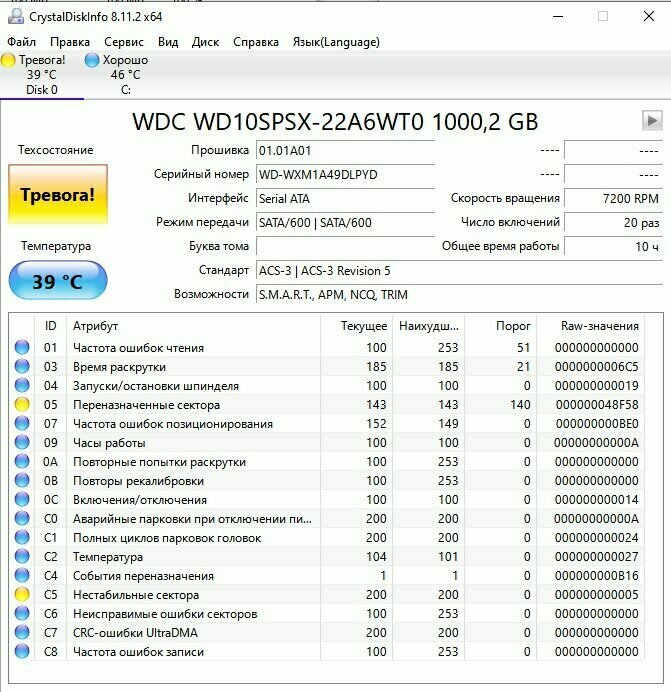Click the drive model title WDC WD10SPSX-22A6WT0
671x692 pixels.
tap(335, 121)
